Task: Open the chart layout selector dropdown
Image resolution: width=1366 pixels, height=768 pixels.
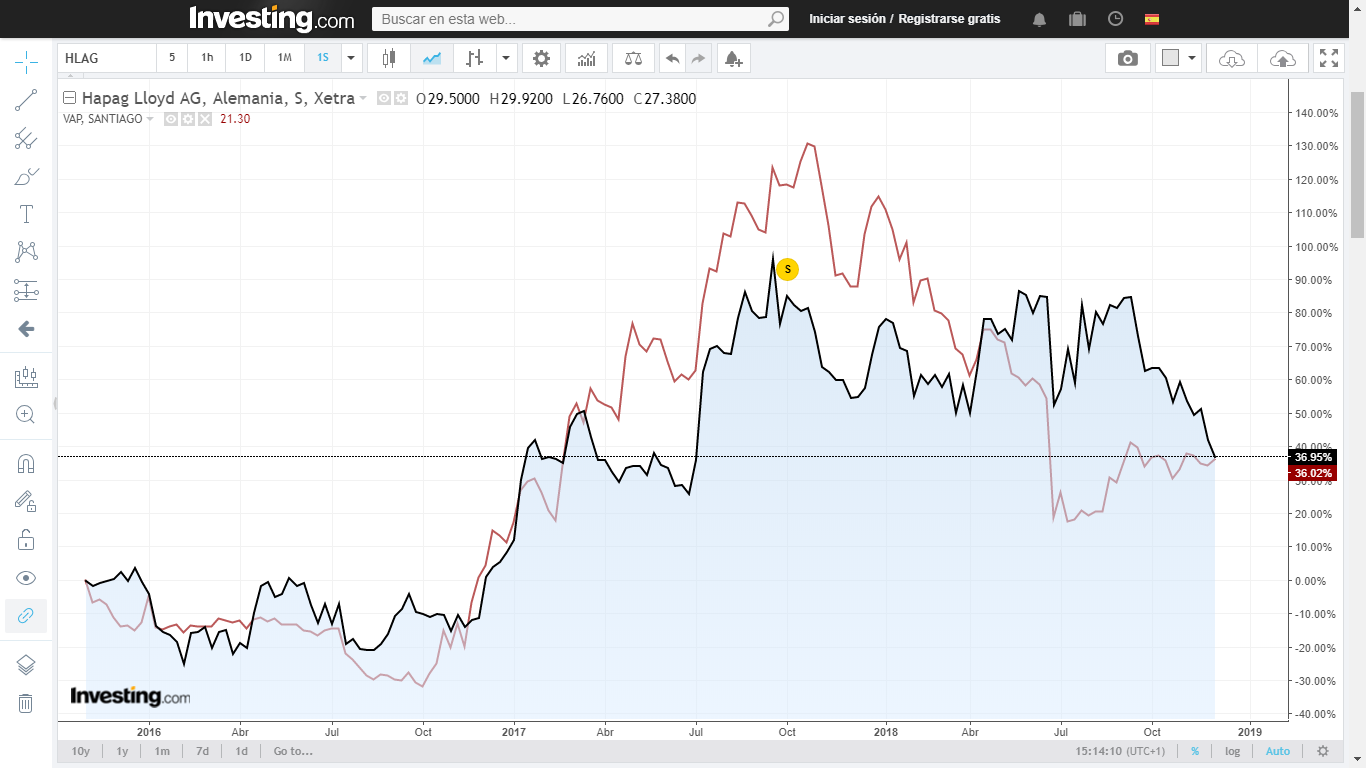Action: click(1191, 58)
